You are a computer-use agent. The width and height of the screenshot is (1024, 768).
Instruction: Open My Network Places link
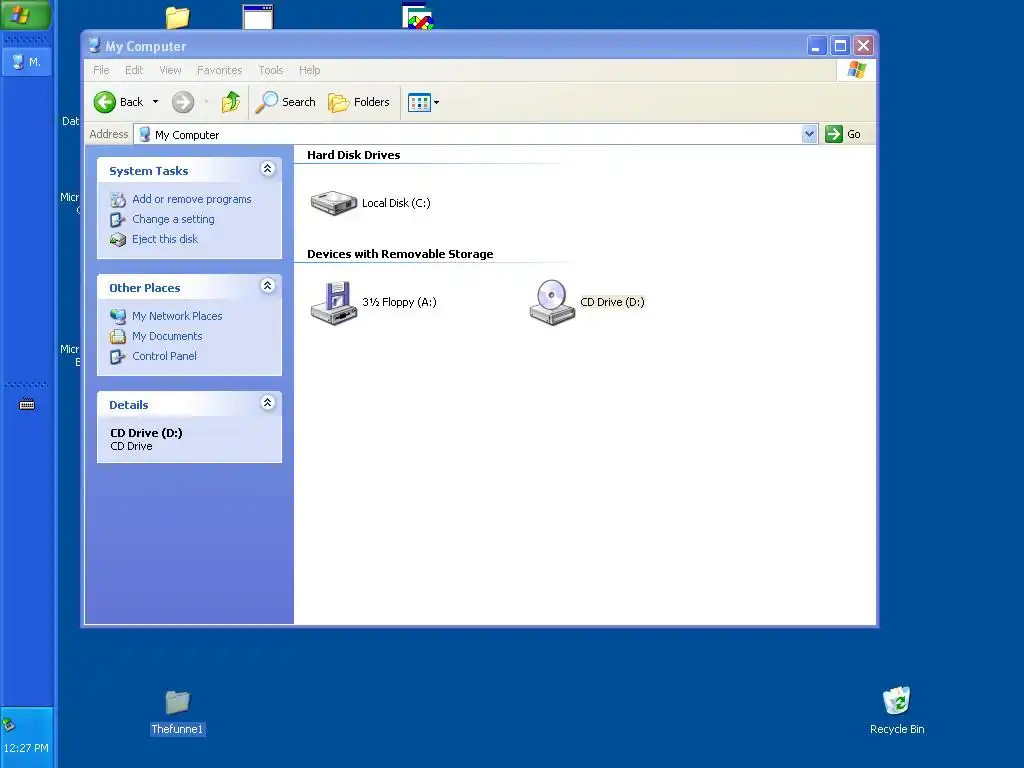click(177, 316)
